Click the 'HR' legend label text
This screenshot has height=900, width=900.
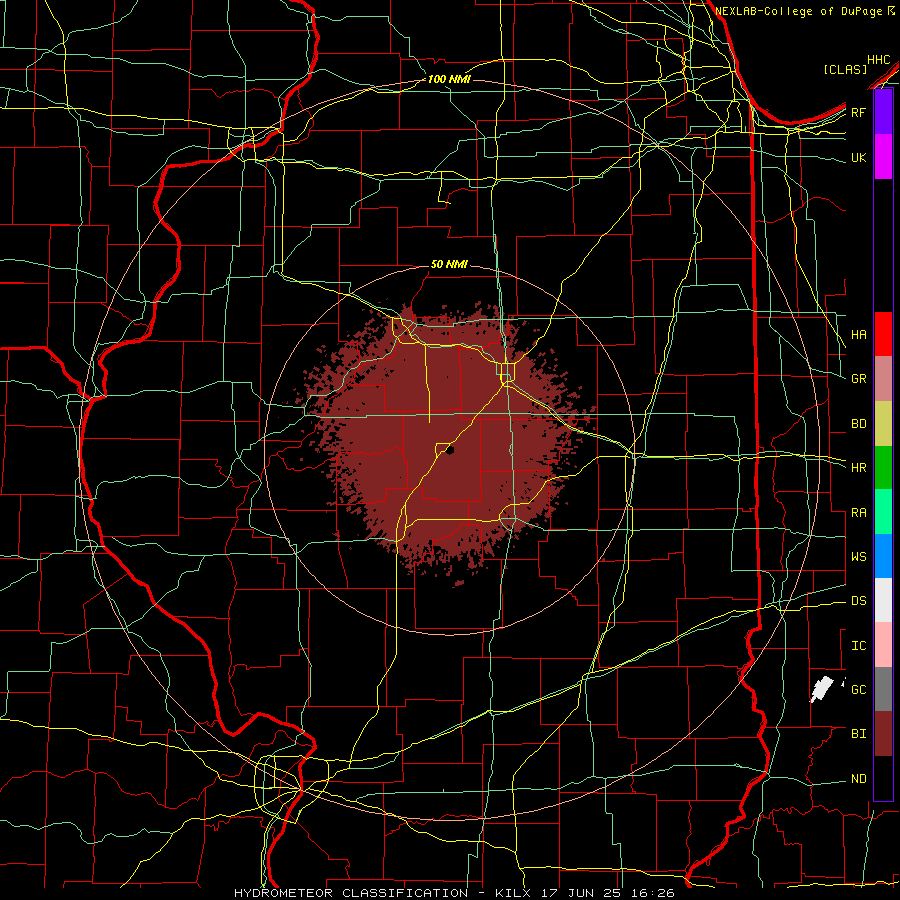click(x=859, y=467)
